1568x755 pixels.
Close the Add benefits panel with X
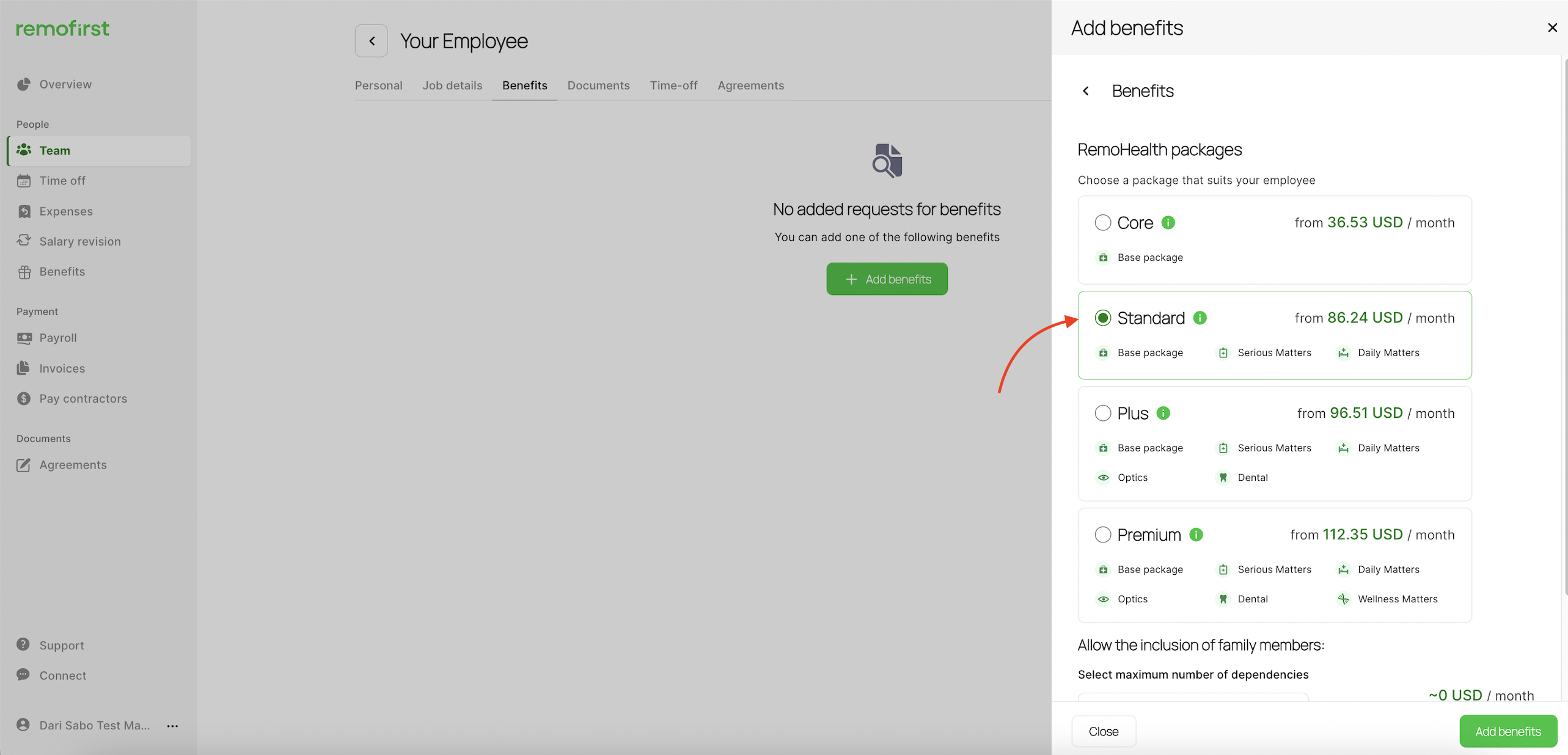pyautogui.click(x=1552, y=27)
